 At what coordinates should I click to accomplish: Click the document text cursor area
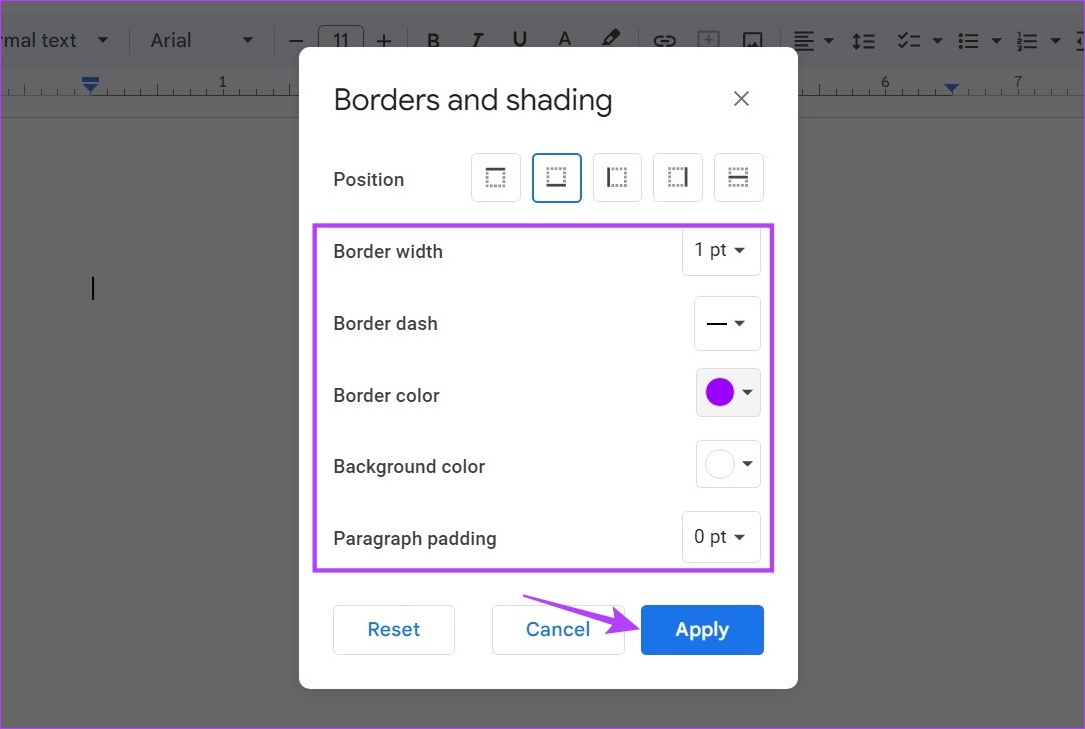pyautogui.click(x=93, y=288)
